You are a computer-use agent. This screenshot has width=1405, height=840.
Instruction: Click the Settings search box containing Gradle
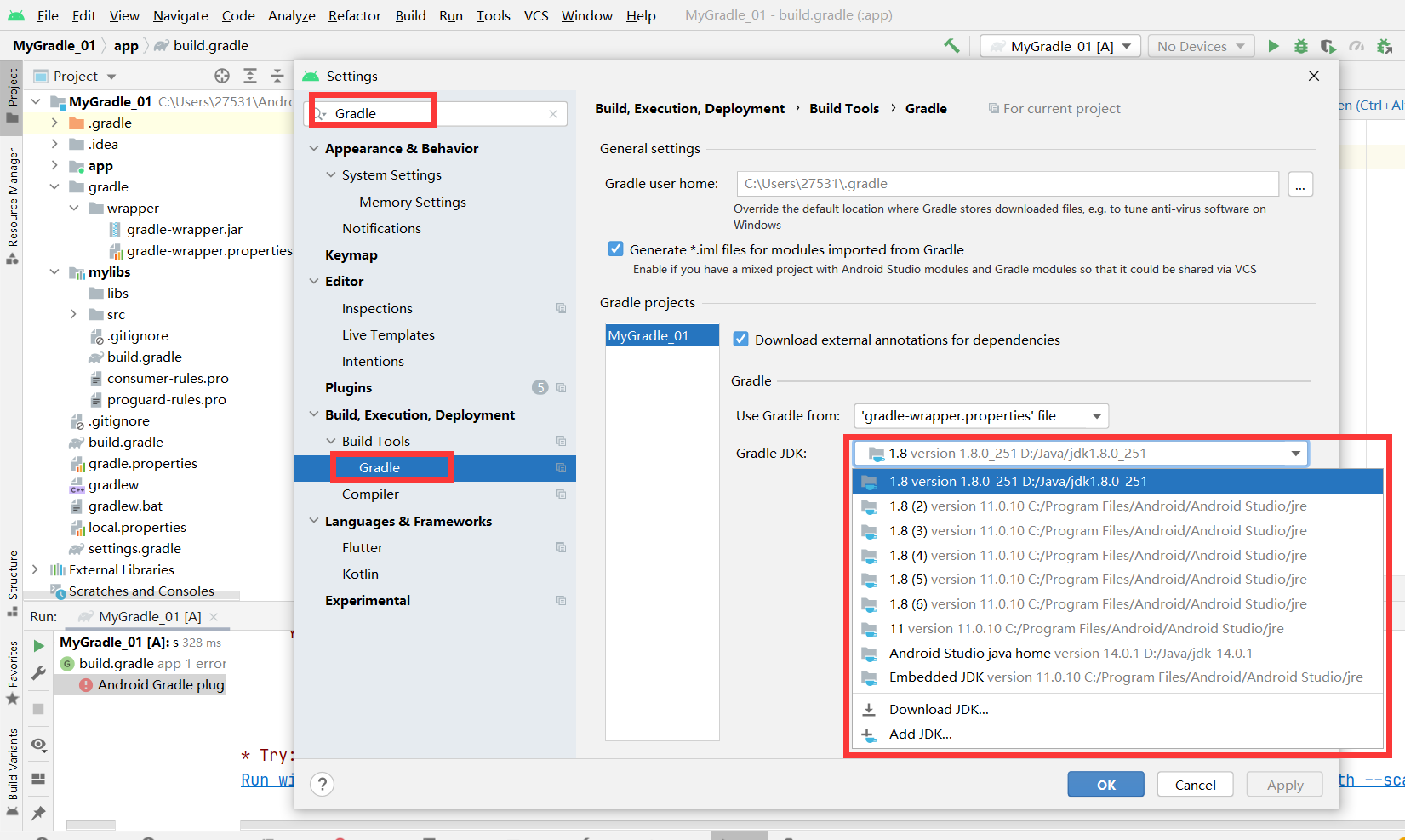tap(436, 113)
